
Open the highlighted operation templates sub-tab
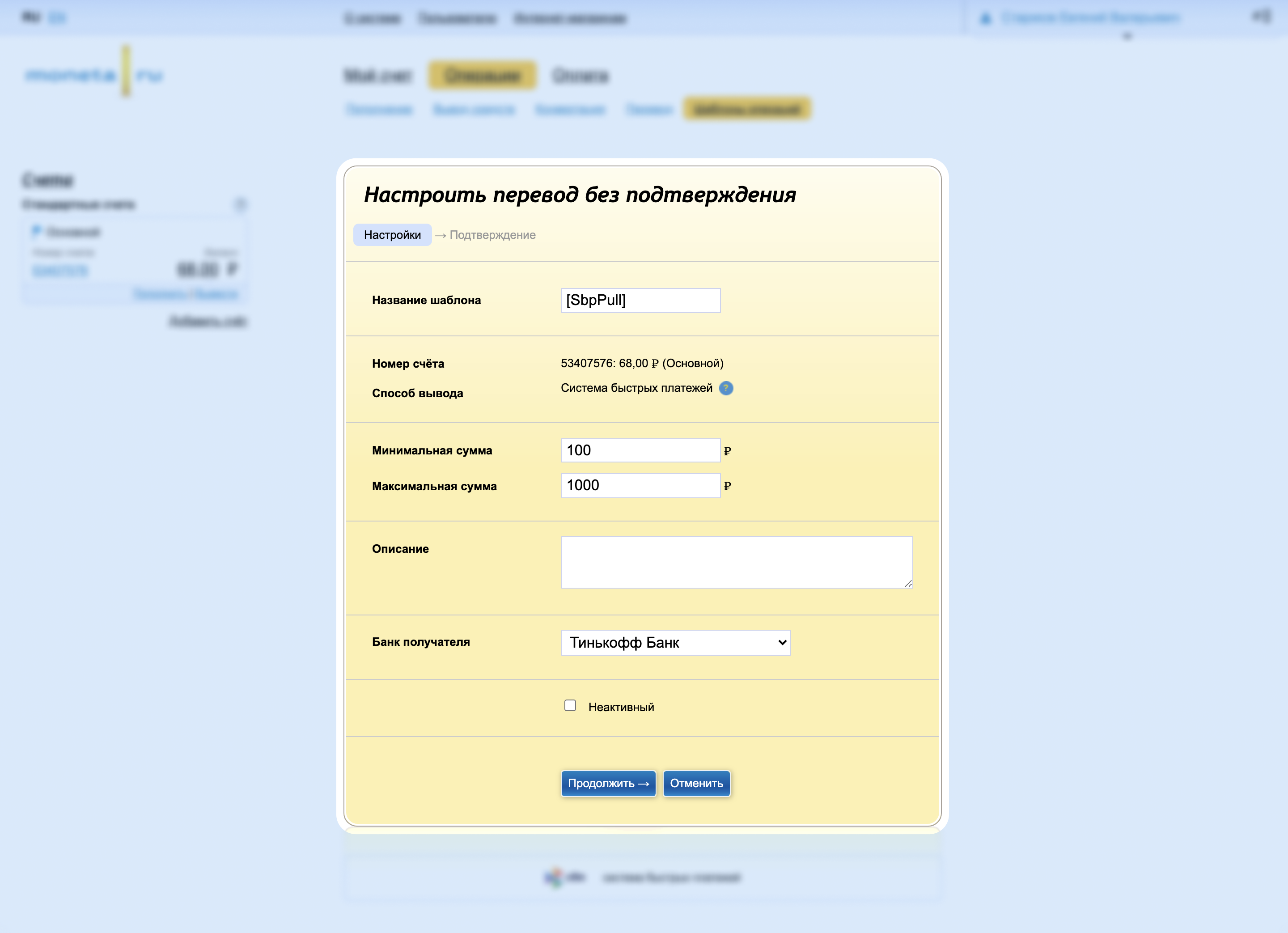click(x=747, y=109)
